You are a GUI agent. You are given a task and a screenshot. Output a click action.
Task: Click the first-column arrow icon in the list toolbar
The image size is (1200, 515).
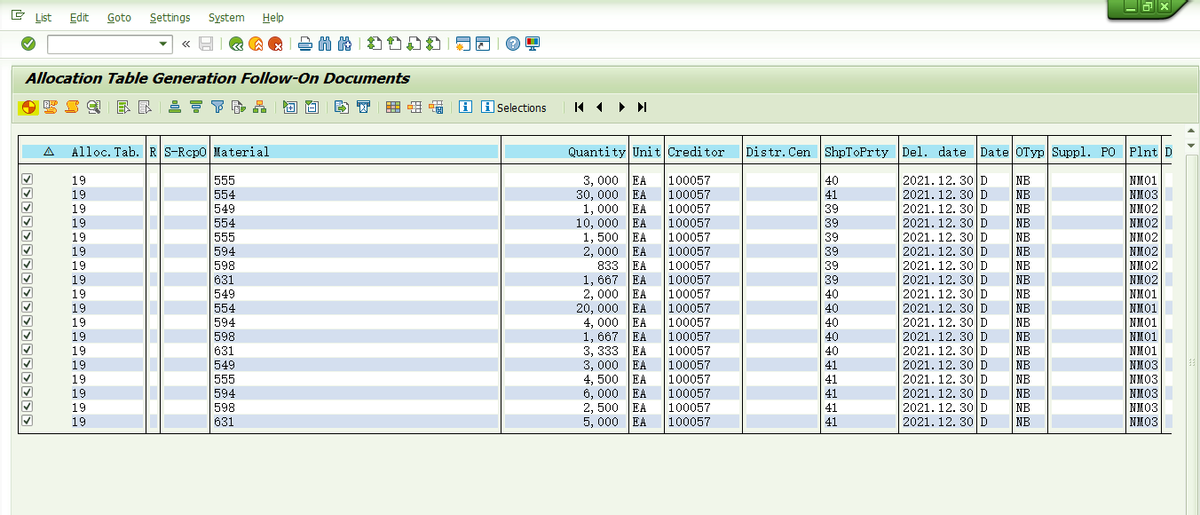[579, 107]
